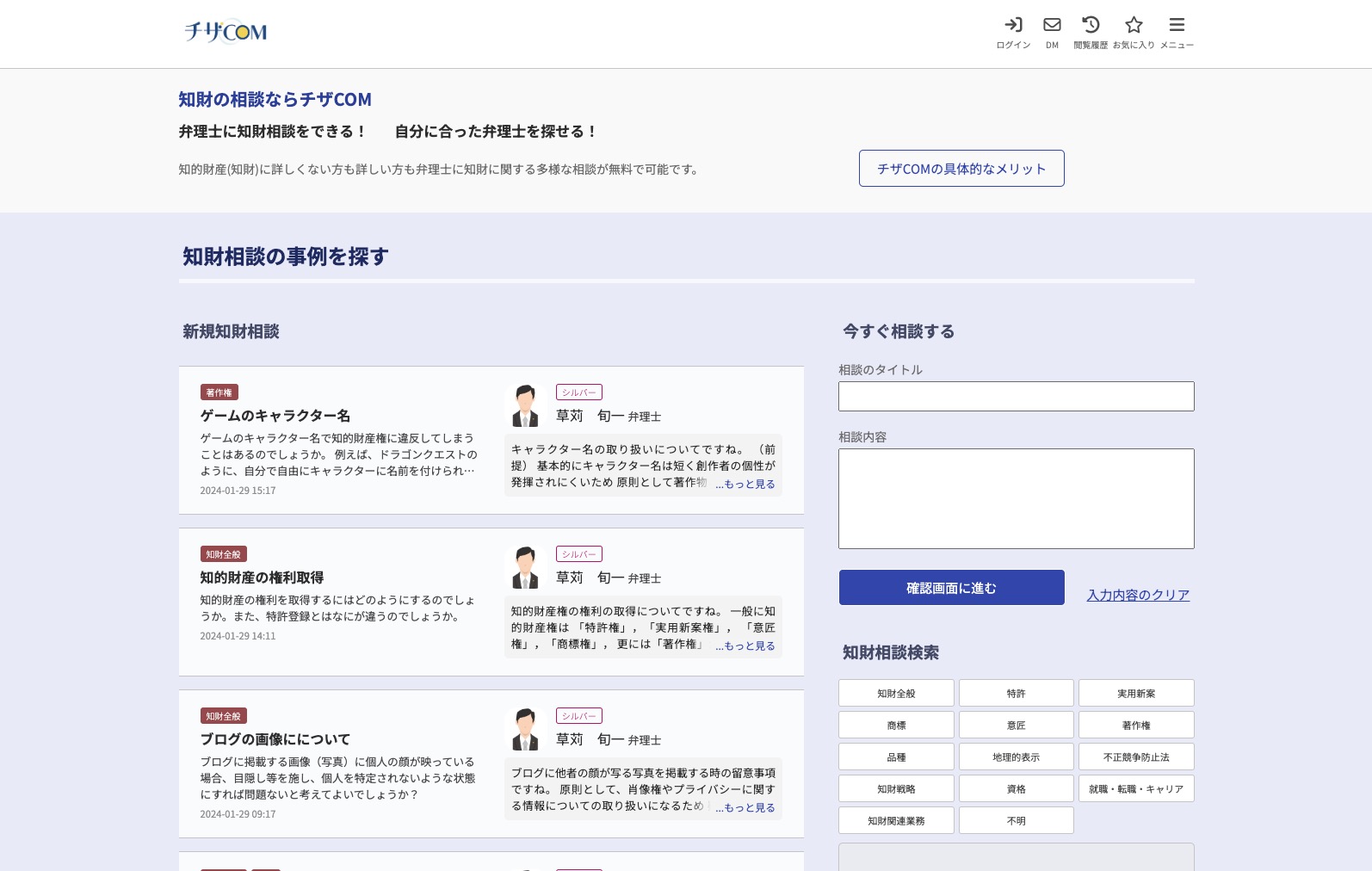Select the 知財関連業務 search category
Screen dimensions: 1372x871
pos(896,821)
